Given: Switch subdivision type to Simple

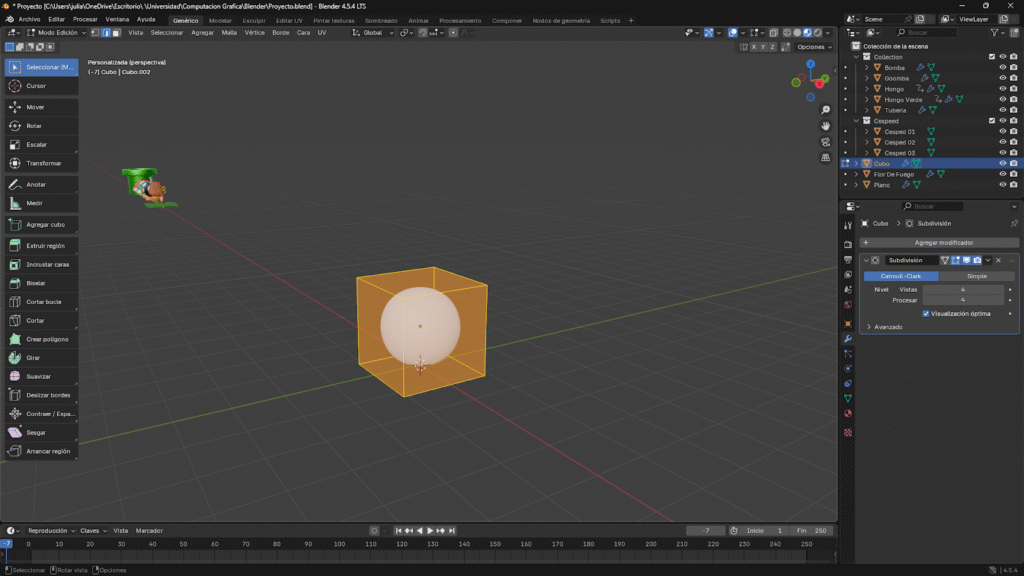Looking at the screenshot, I should pos(976,276).
